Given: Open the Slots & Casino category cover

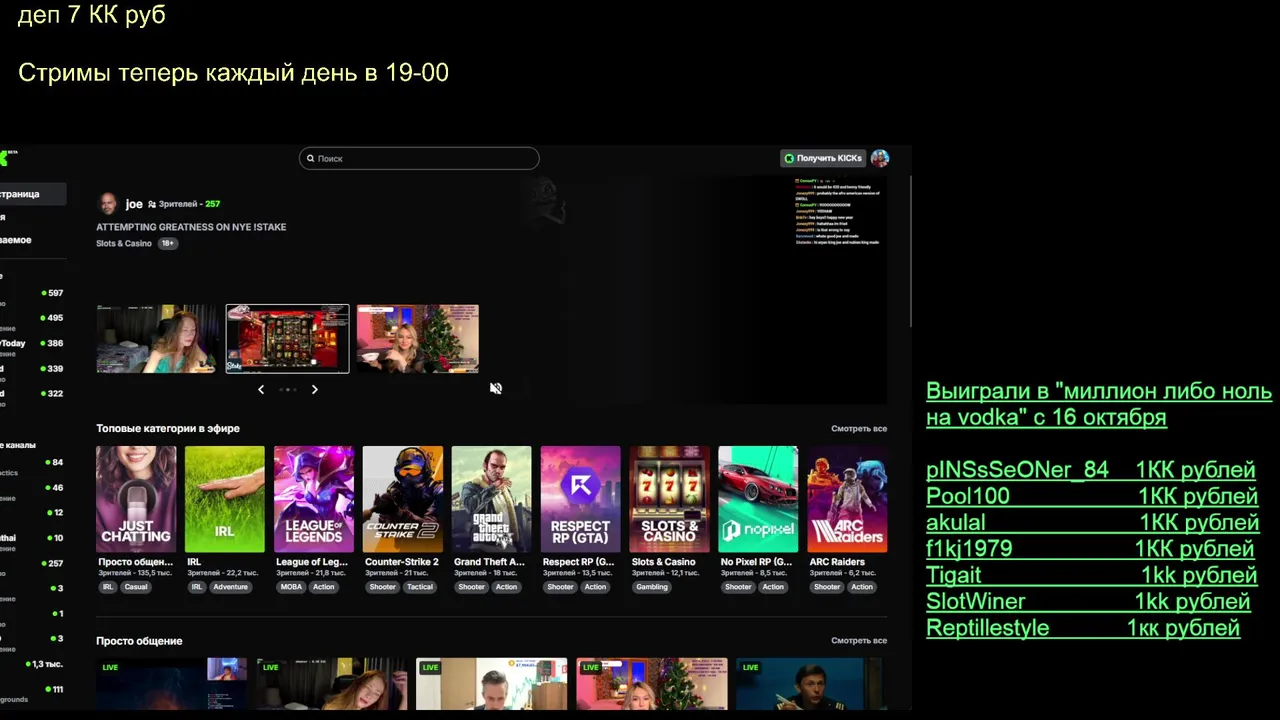Looking at the screenshot, I should [670, 499].
